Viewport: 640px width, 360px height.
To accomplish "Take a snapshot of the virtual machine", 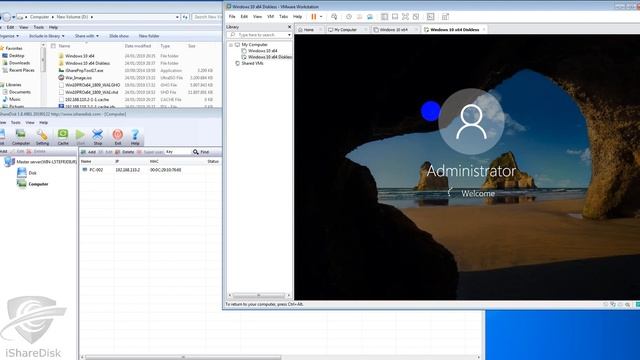I will [349, 17].
